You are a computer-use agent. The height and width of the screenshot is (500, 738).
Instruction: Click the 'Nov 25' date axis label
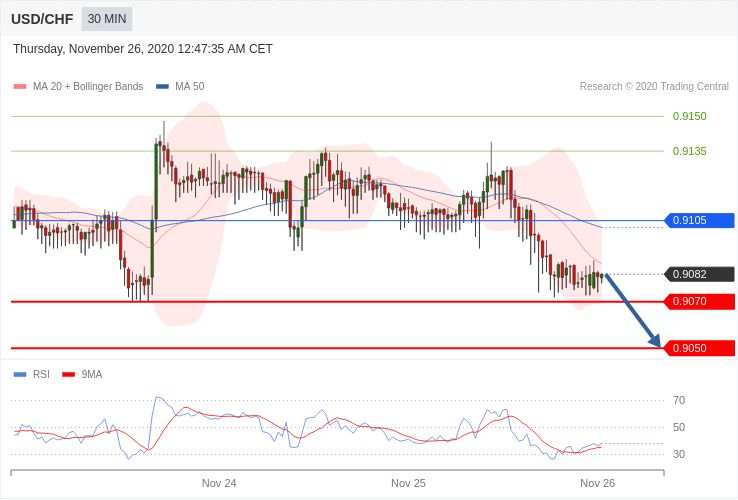pos(408,483)
